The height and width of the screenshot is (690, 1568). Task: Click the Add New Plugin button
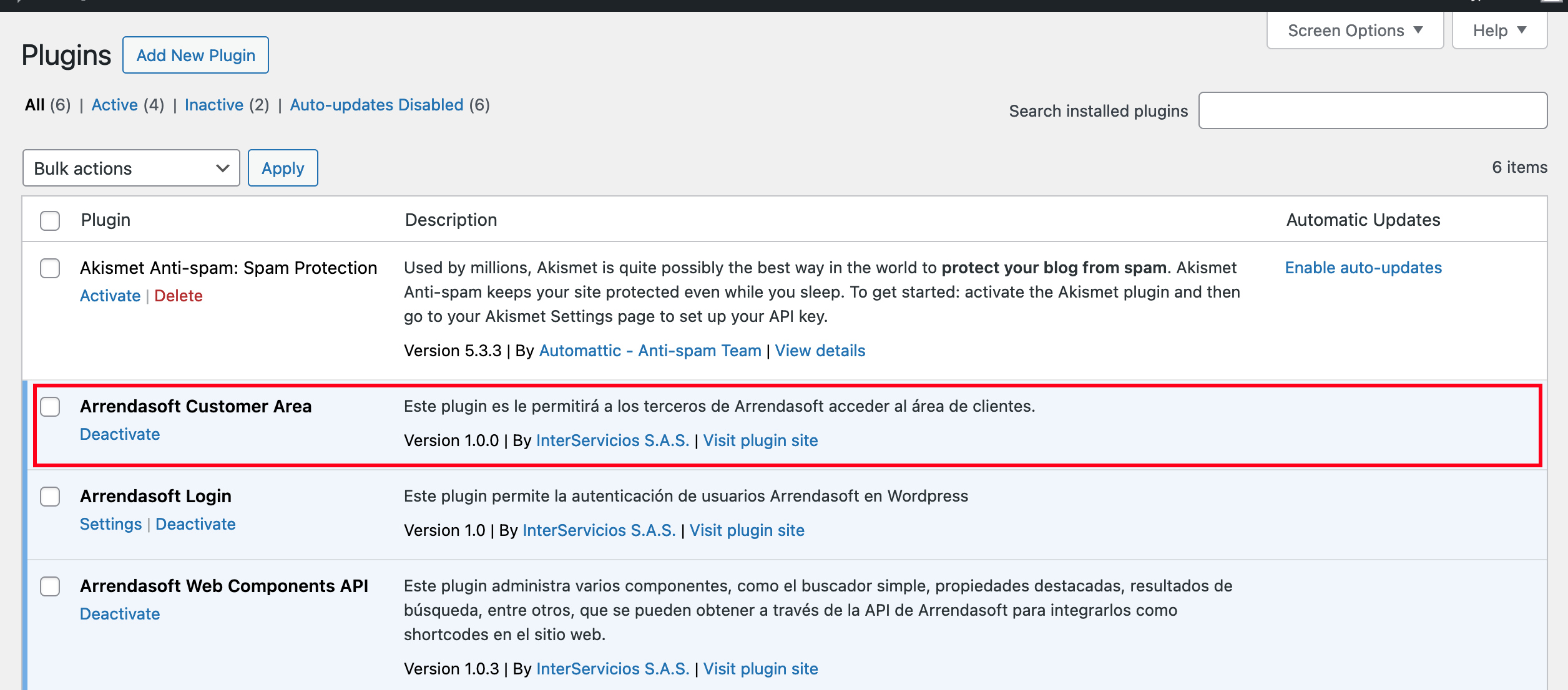[x=195, y=56]
